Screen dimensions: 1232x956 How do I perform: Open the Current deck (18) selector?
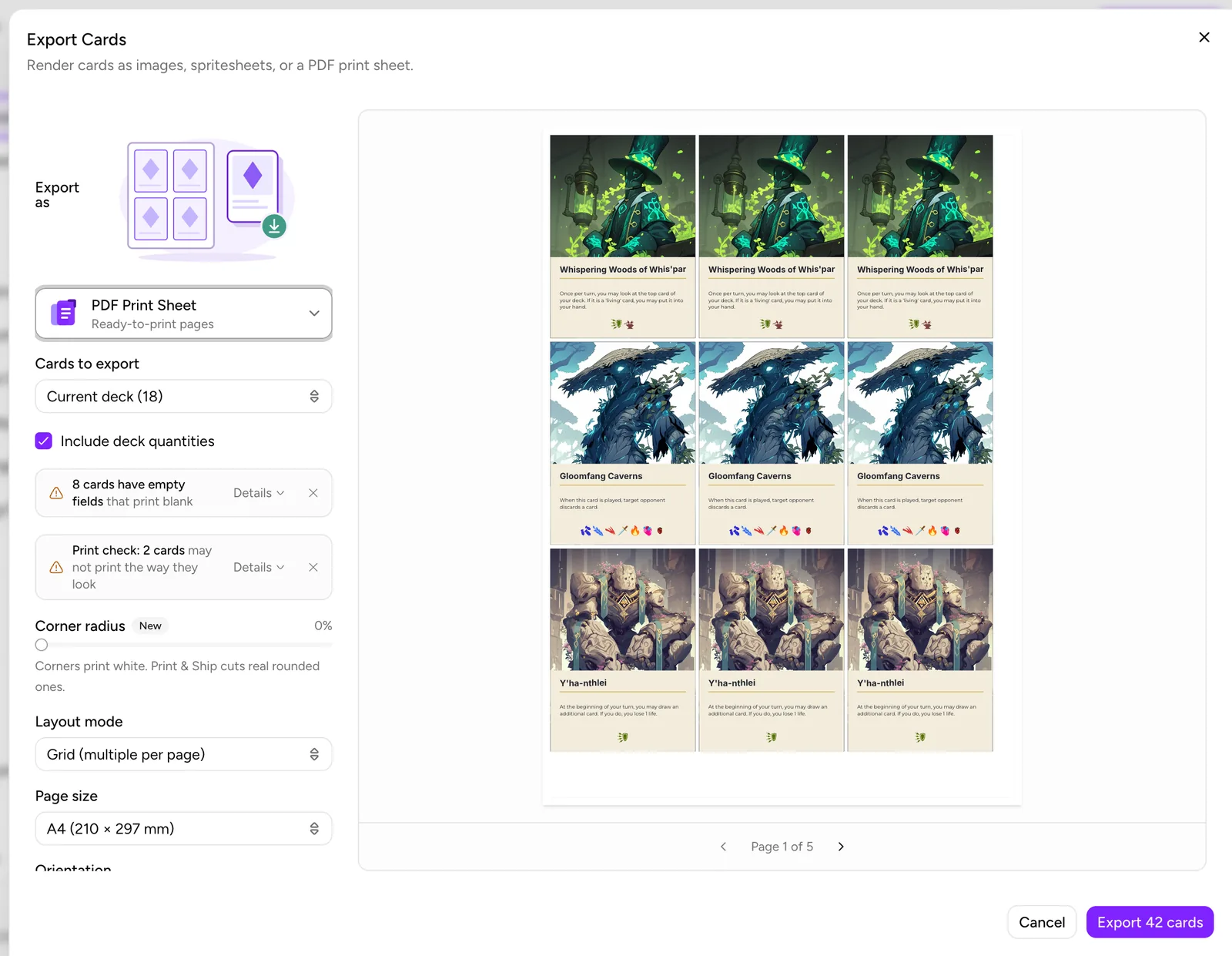183,396
